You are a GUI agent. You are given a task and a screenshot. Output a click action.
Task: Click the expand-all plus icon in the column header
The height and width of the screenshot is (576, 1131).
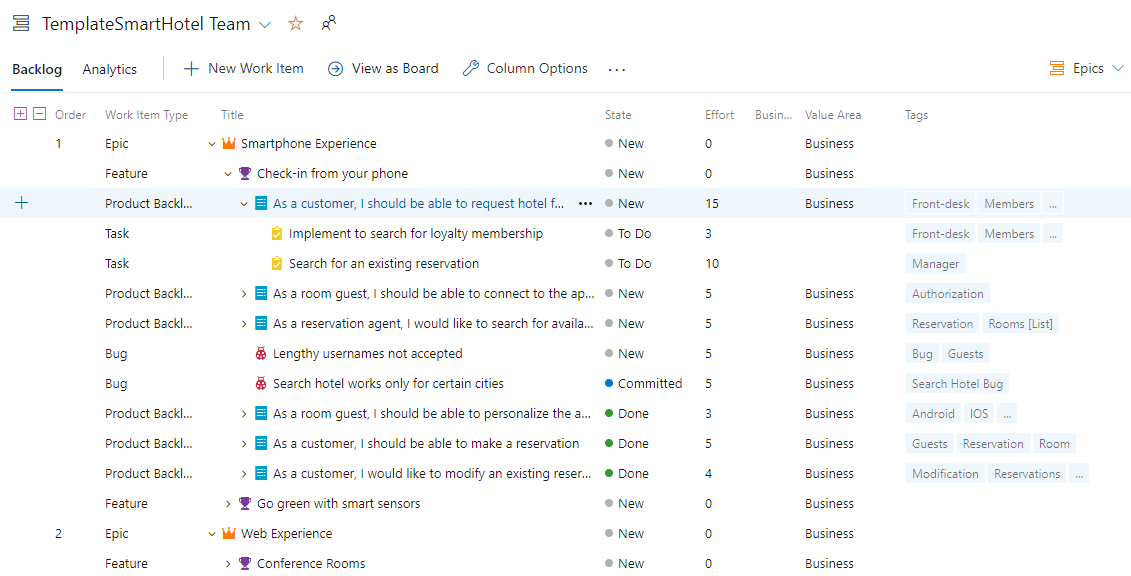click(x=22, y=114)
